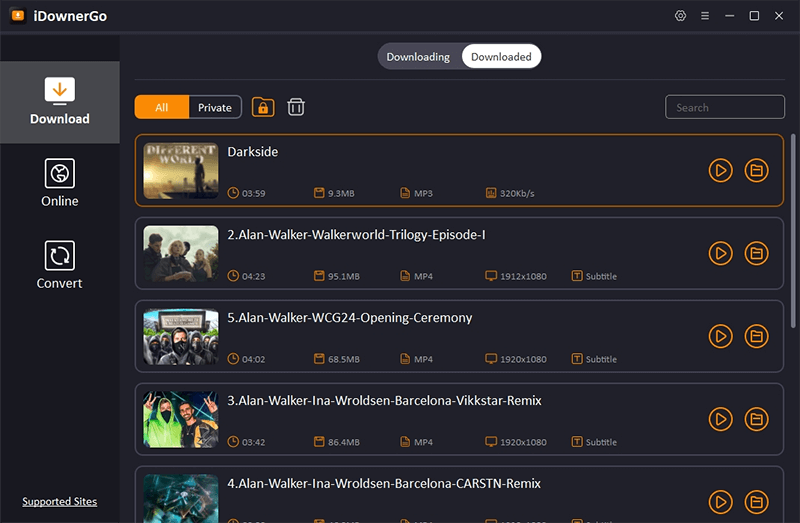The width and height of the screenshot is (800, 523).
Task: Play Walkerworld-Trilogy-Episode-I video
Action: pyautogui.click(x=720, y=253)
